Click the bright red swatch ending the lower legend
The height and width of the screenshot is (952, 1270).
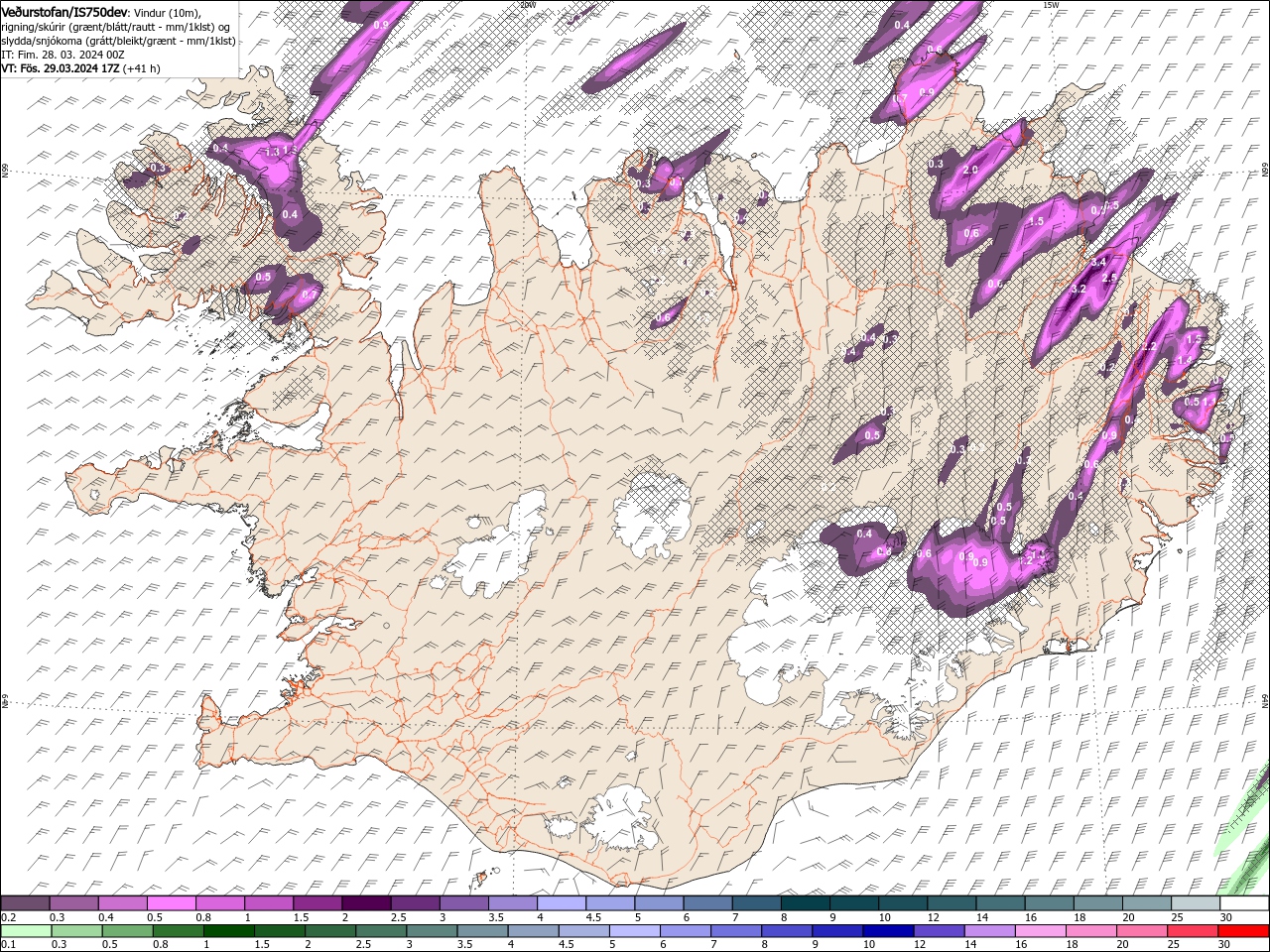(x=1243, y=930)
